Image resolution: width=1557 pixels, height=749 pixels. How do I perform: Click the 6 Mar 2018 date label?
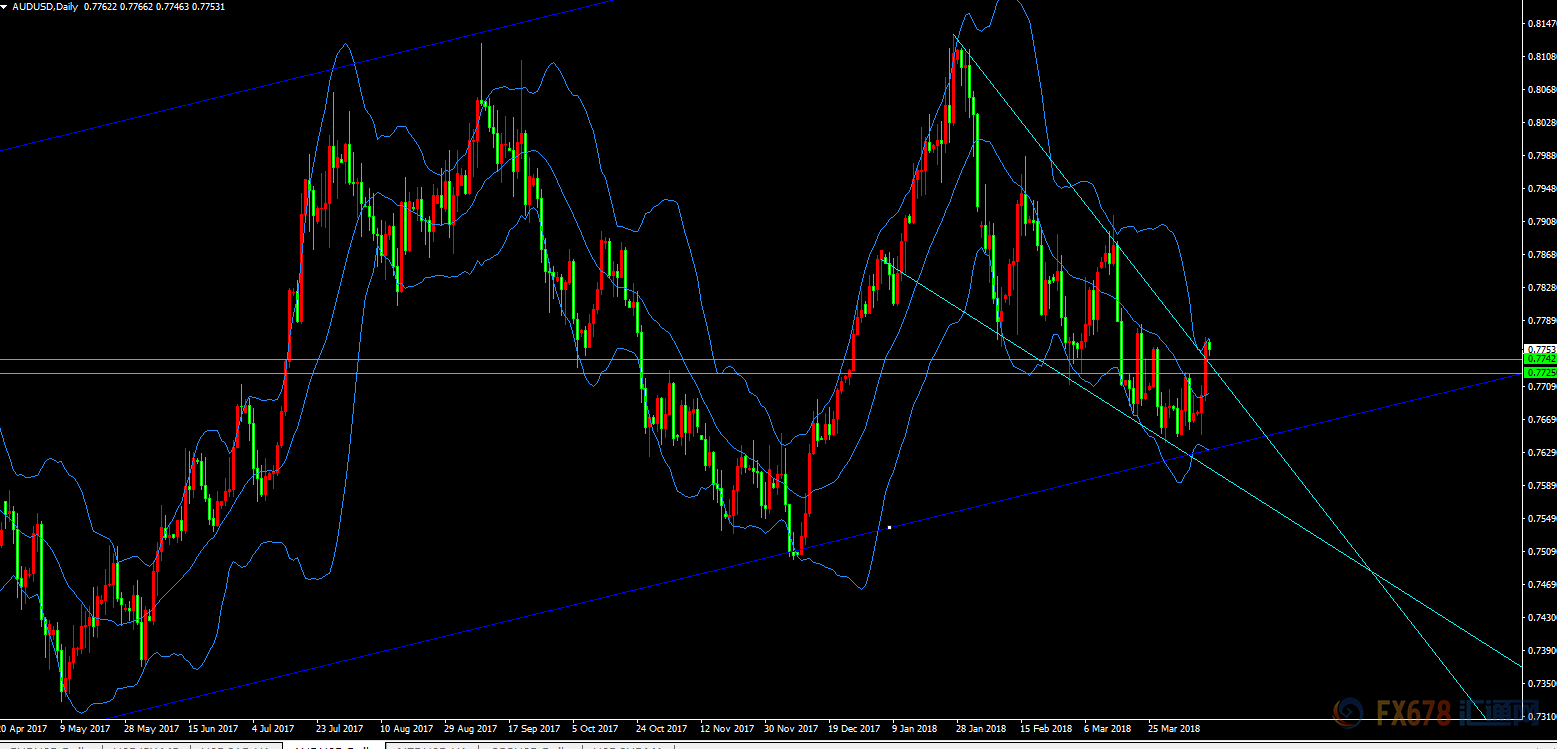1108,729
